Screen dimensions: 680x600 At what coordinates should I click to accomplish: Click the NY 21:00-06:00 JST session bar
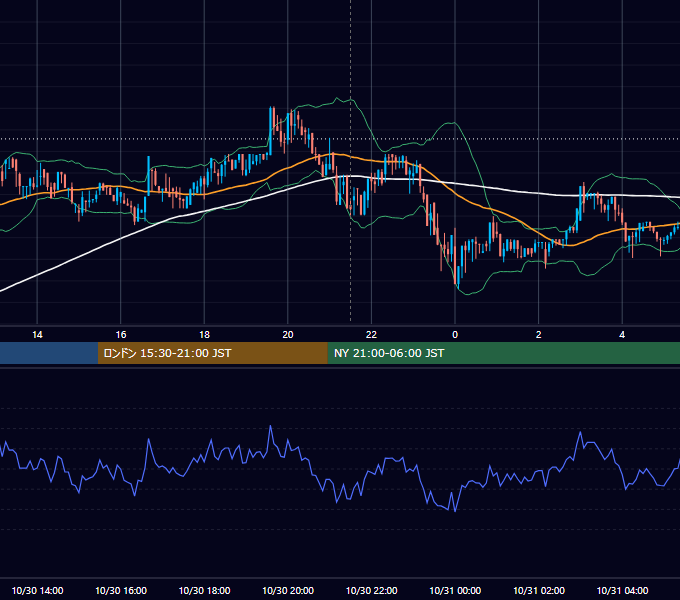point(503,353)
